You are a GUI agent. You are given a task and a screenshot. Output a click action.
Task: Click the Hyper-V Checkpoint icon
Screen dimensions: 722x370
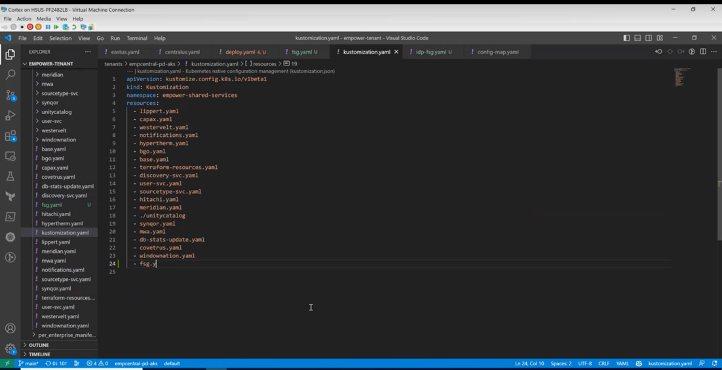(x=65, y=27)
